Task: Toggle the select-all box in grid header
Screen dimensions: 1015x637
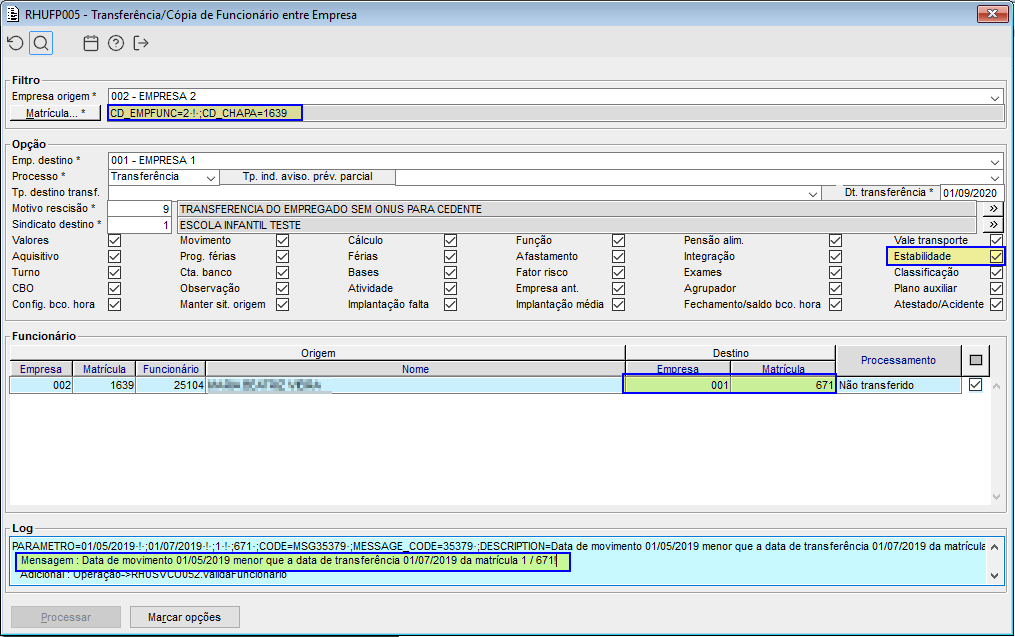Action: point(976,360)
